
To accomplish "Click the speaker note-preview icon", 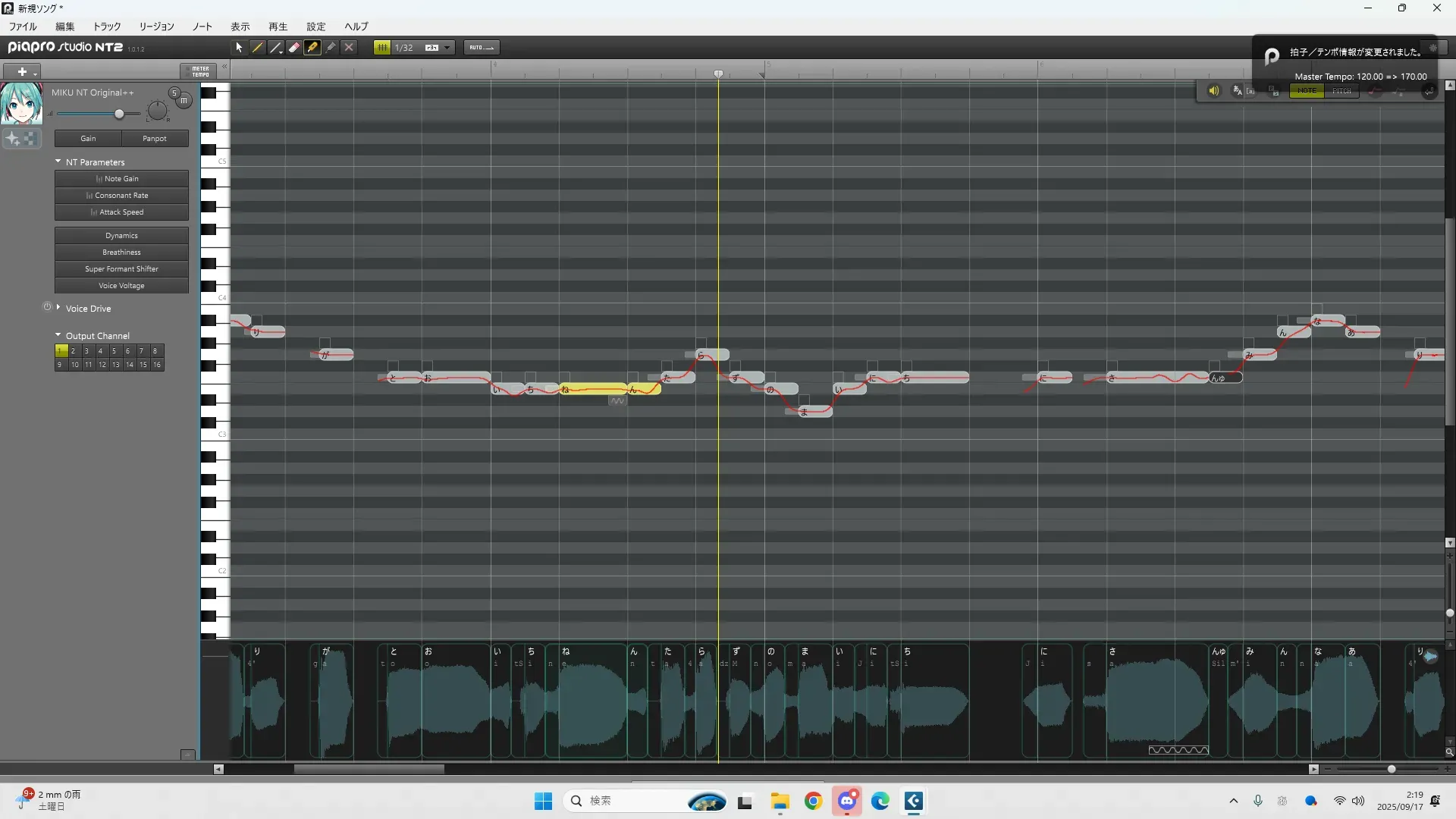I will [1213, 91].
